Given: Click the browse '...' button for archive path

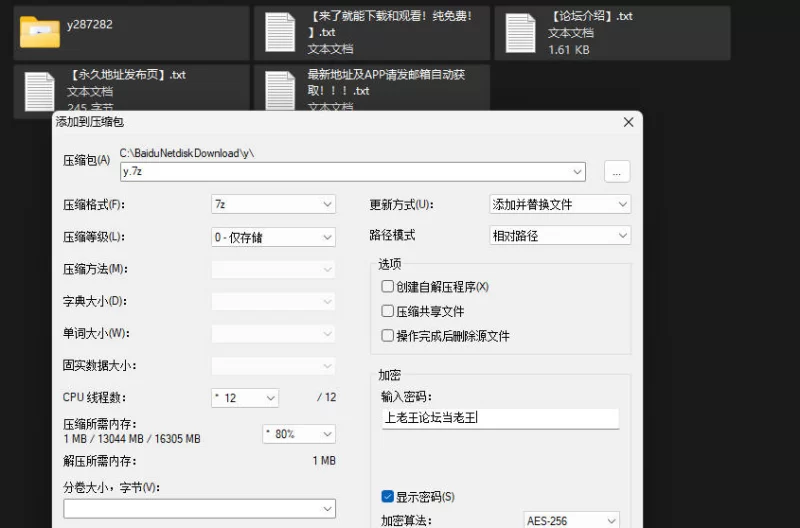Looking at the screenshot, I should [x=617, y=171].
